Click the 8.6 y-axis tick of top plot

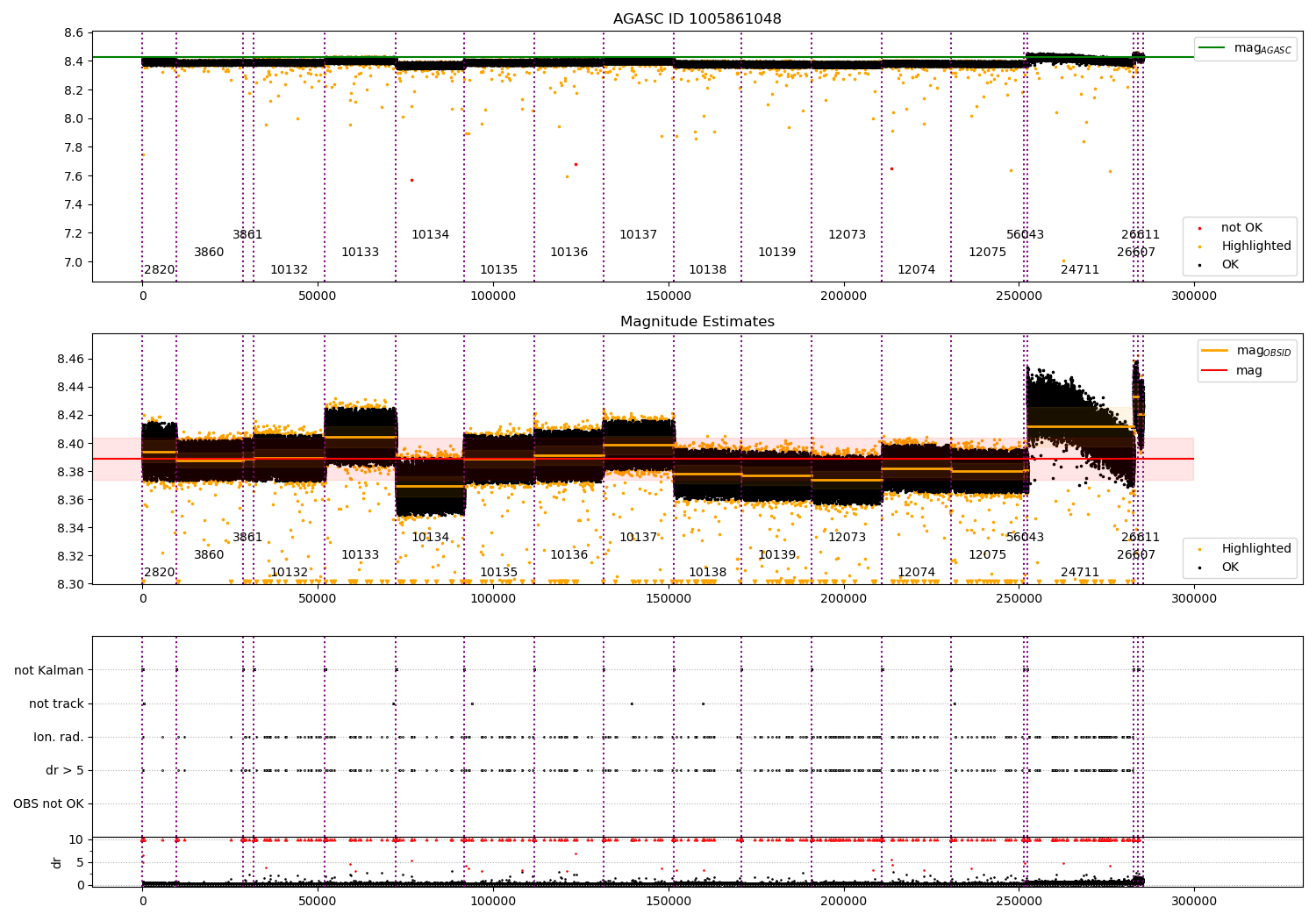click(75, 33)
